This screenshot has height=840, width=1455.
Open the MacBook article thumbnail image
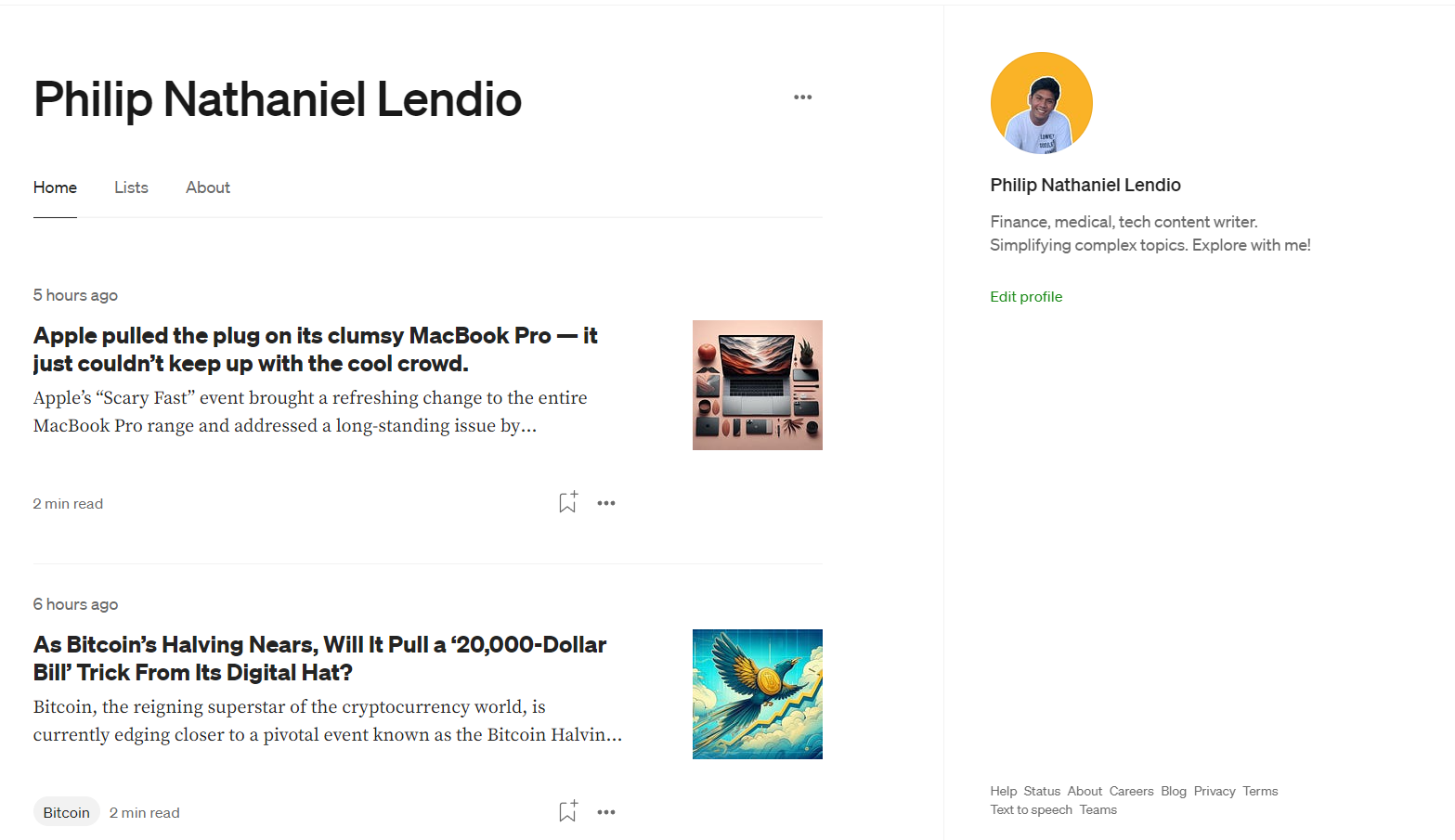coord(757,385)
